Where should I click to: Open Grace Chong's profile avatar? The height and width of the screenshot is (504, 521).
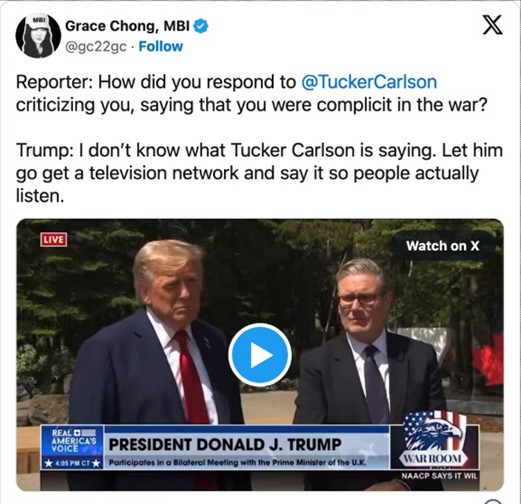click(x=38, y=35)
